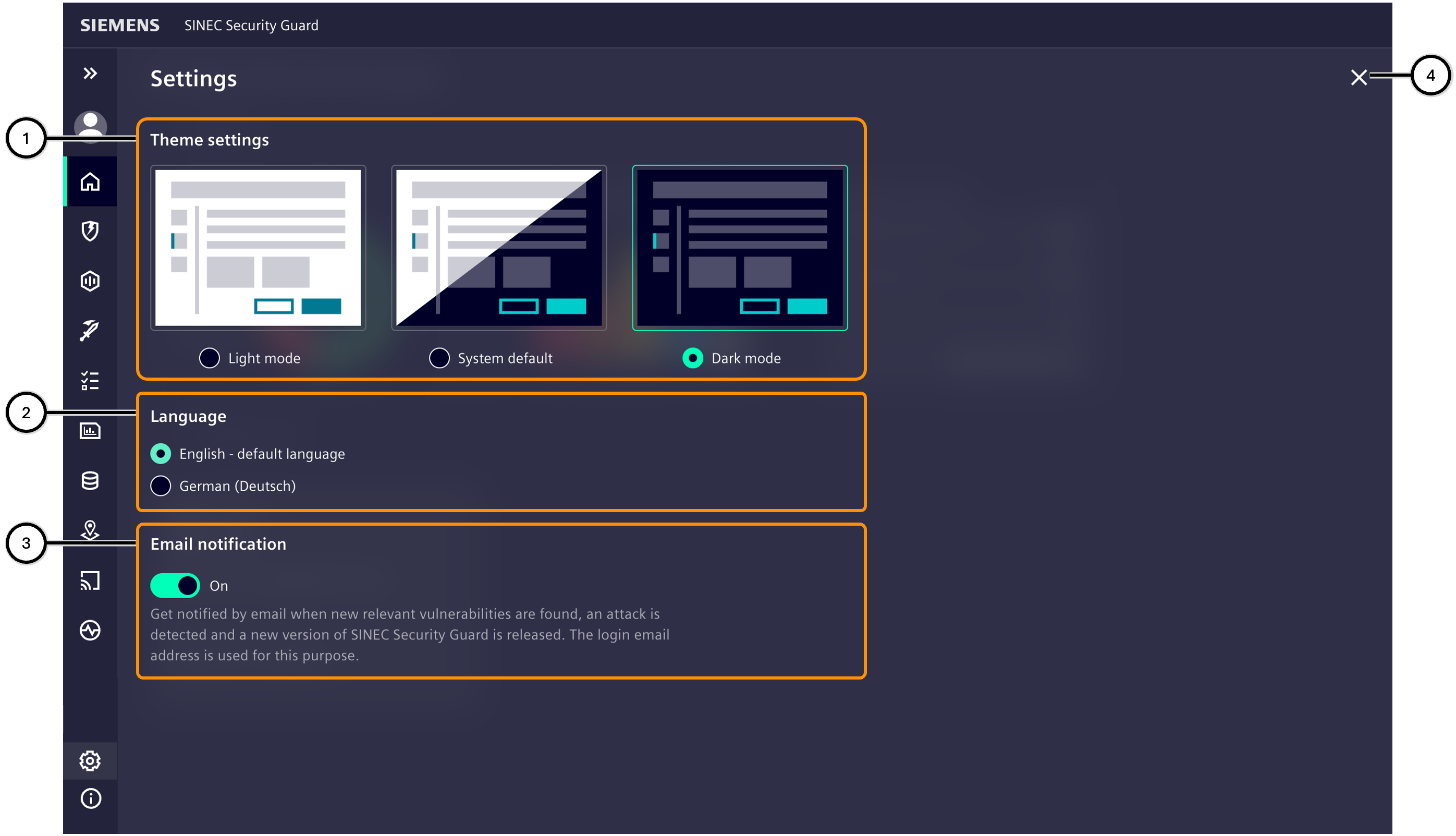1456x836 pixels.
Task: Click the cast/sensor broadcast icon
Action: coord(90,580)
